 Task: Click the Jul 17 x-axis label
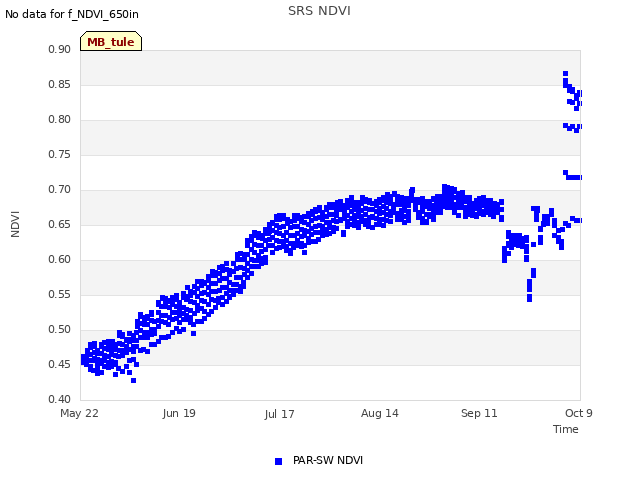tap(279, 414)
